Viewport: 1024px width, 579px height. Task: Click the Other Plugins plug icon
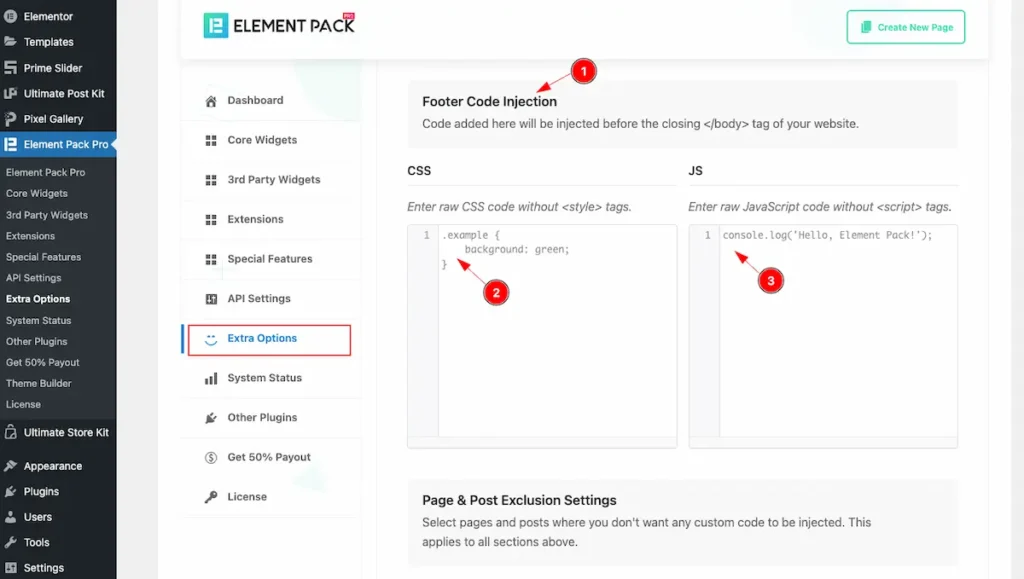pyautogui.click(x=211, y=418)
